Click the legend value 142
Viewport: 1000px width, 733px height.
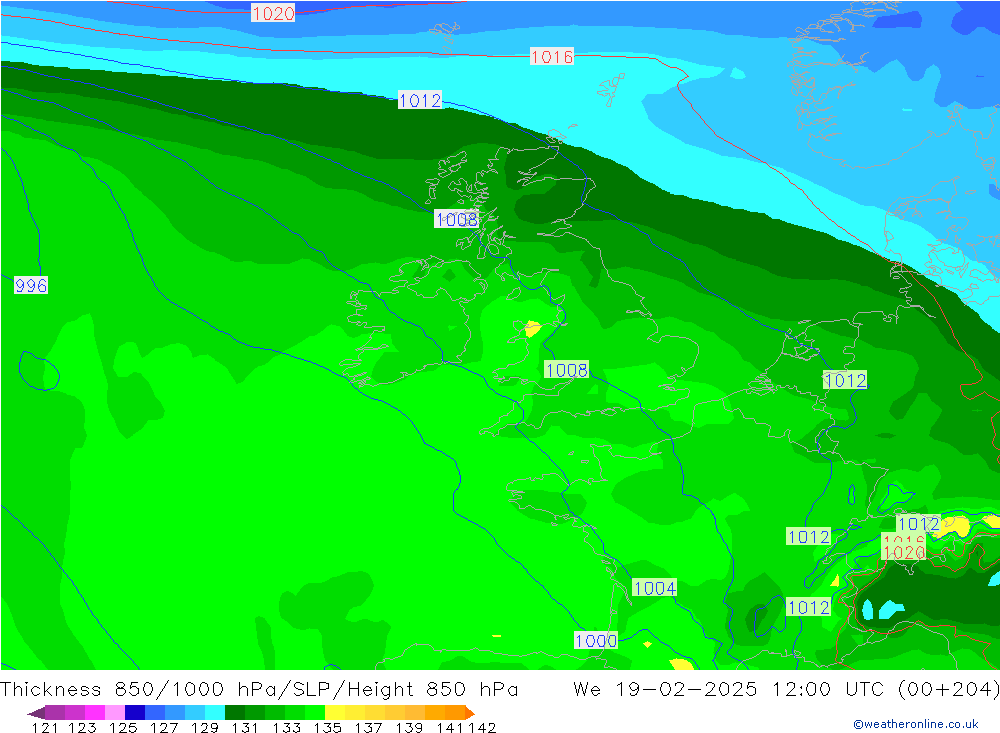click(x=482, y=728)
